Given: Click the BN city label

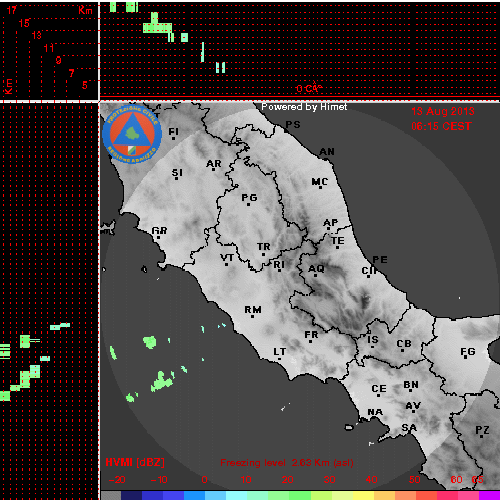Looking at the screenshot, I should click(x=411, y=385).
